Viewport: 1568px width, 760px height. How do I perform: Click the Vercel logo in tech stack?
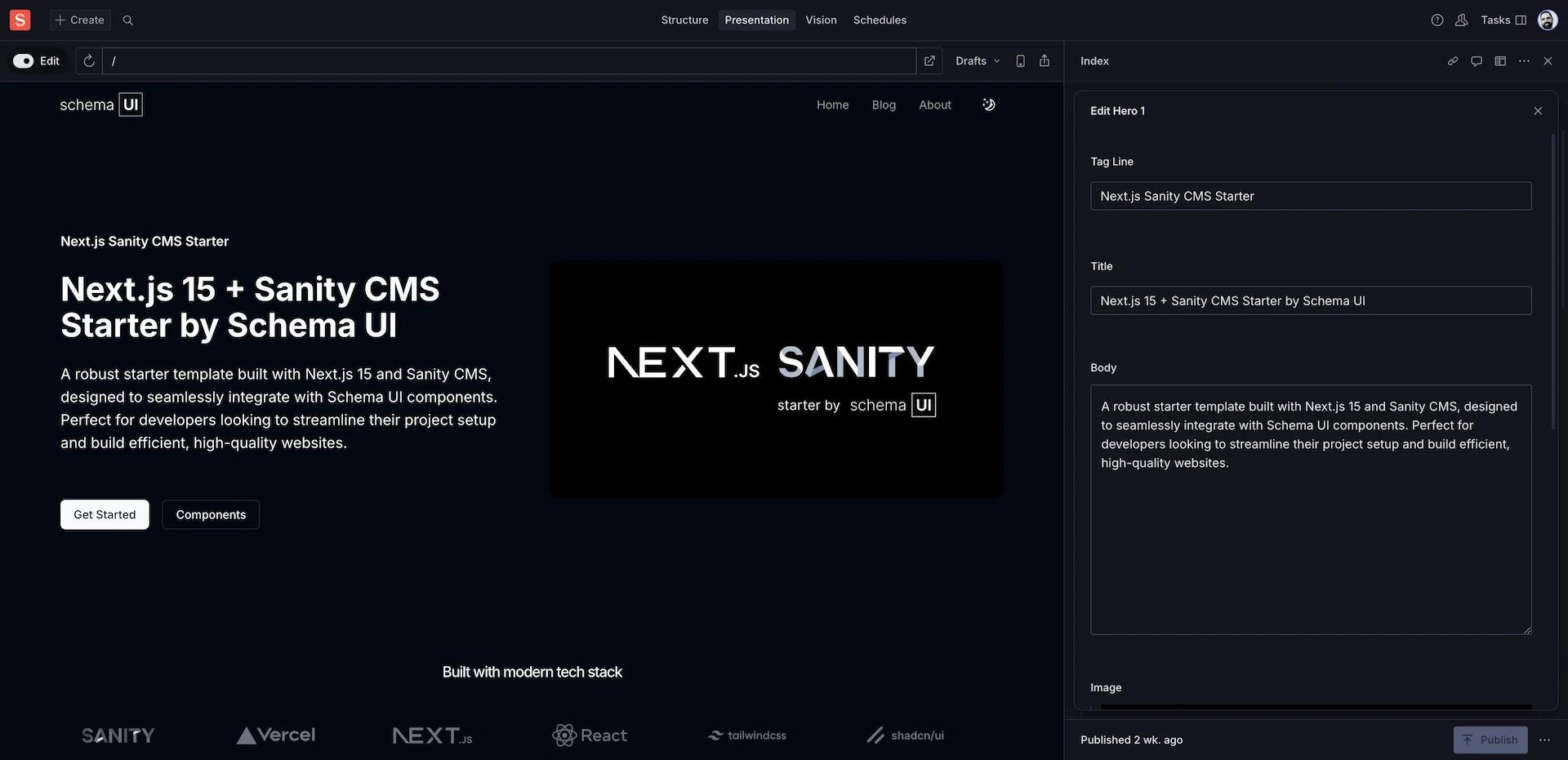[276, 736]
